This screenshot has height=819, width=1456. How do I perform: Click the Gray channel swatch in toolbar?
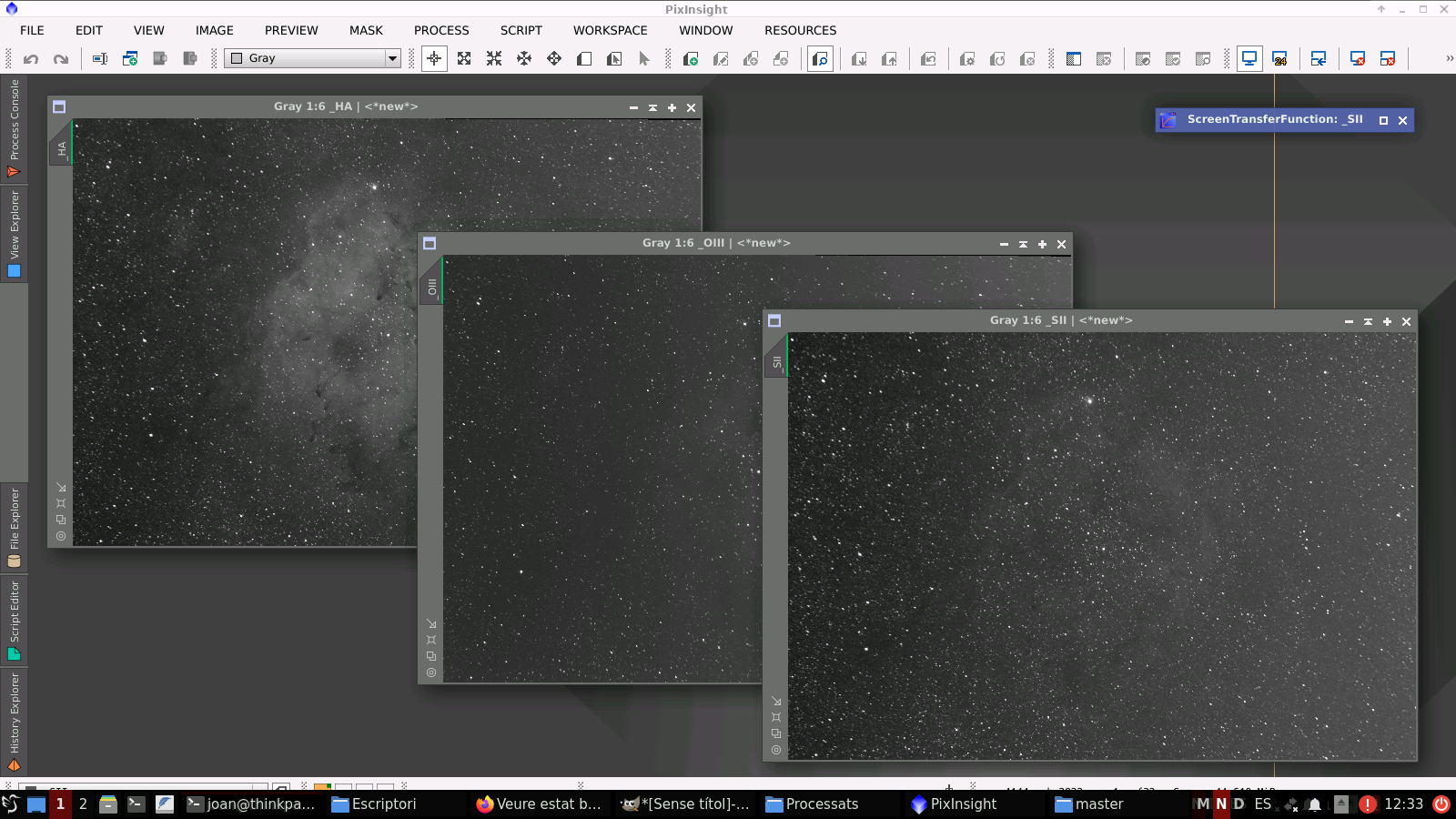click(235, 58)
